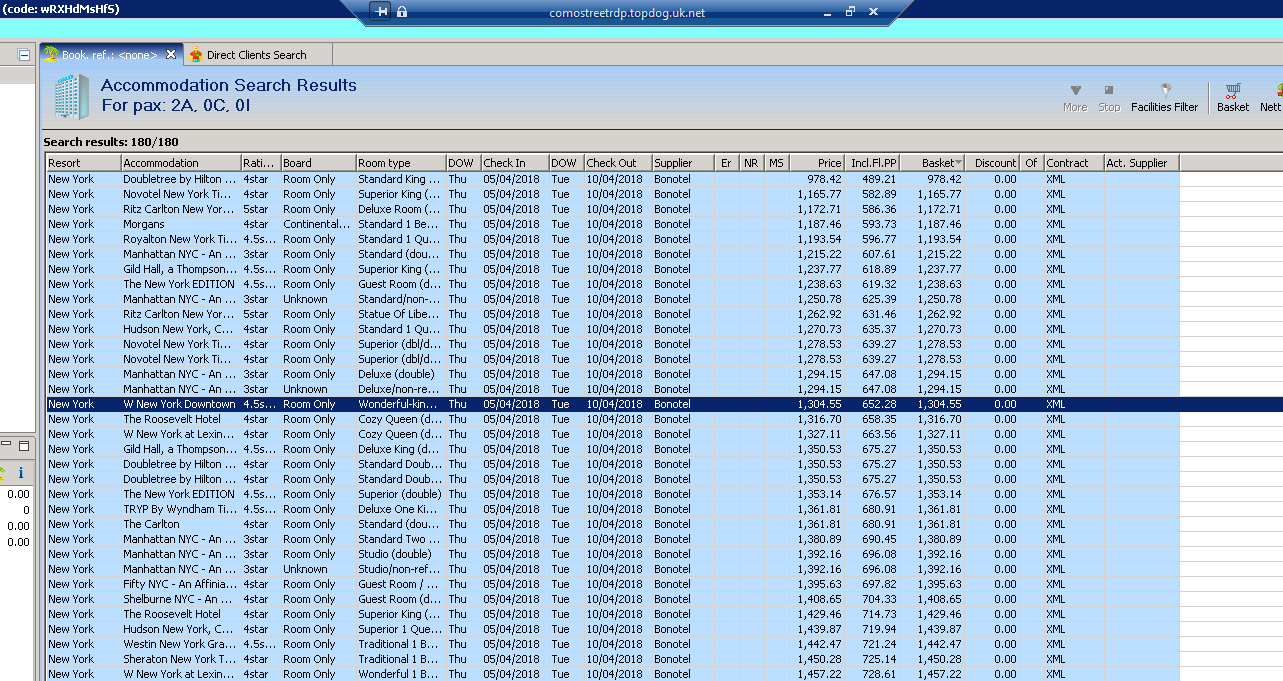This screenshot has width=1283, height=681.
Task: Click the MS column header
Action: (x=777, y=163)
